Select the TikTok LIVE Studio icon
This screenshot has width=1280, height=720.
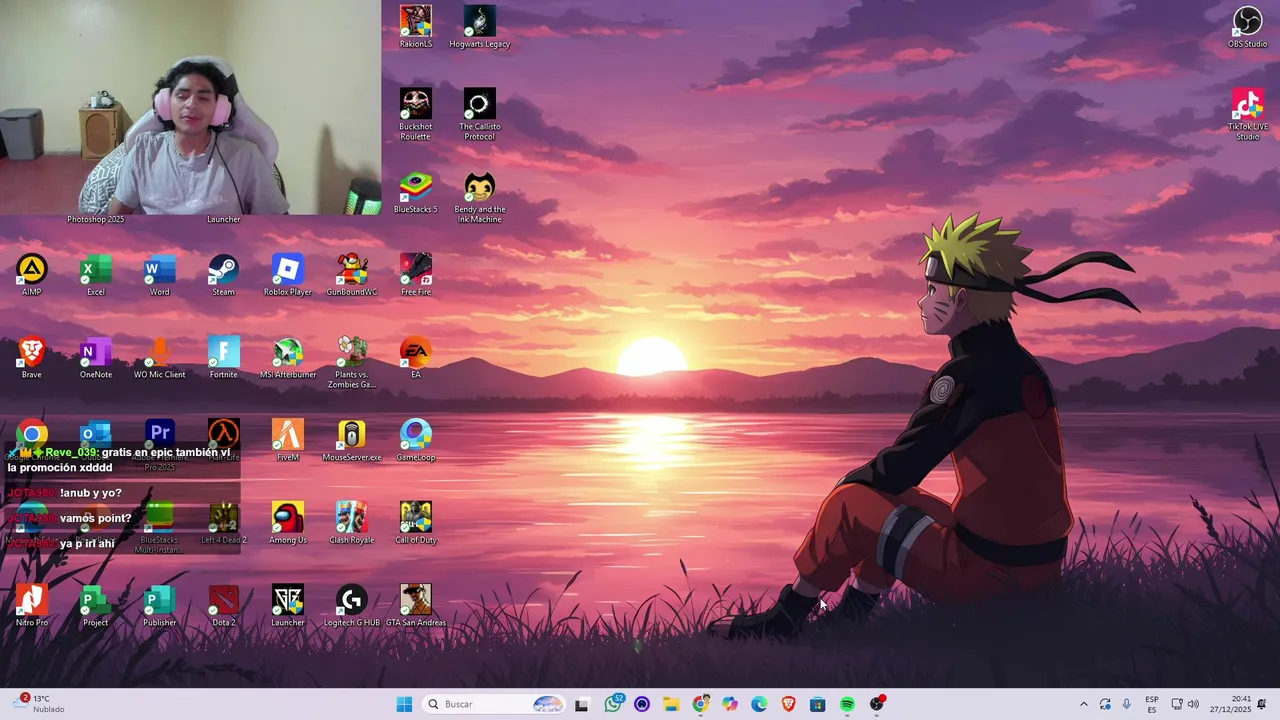1247,114
